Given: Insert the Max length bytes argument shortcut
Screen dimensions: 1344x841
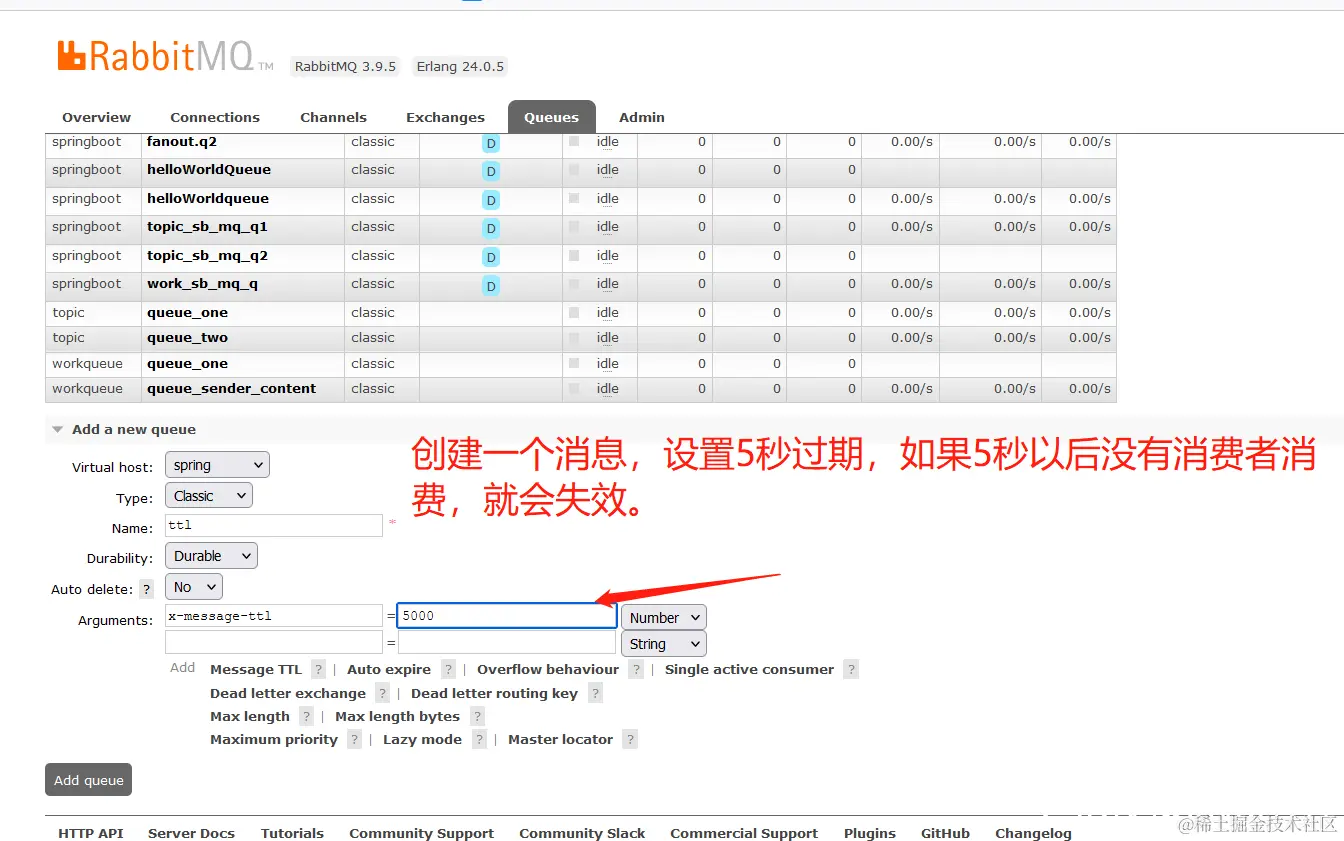Looking at the screenshot, I should coord(397,716).
